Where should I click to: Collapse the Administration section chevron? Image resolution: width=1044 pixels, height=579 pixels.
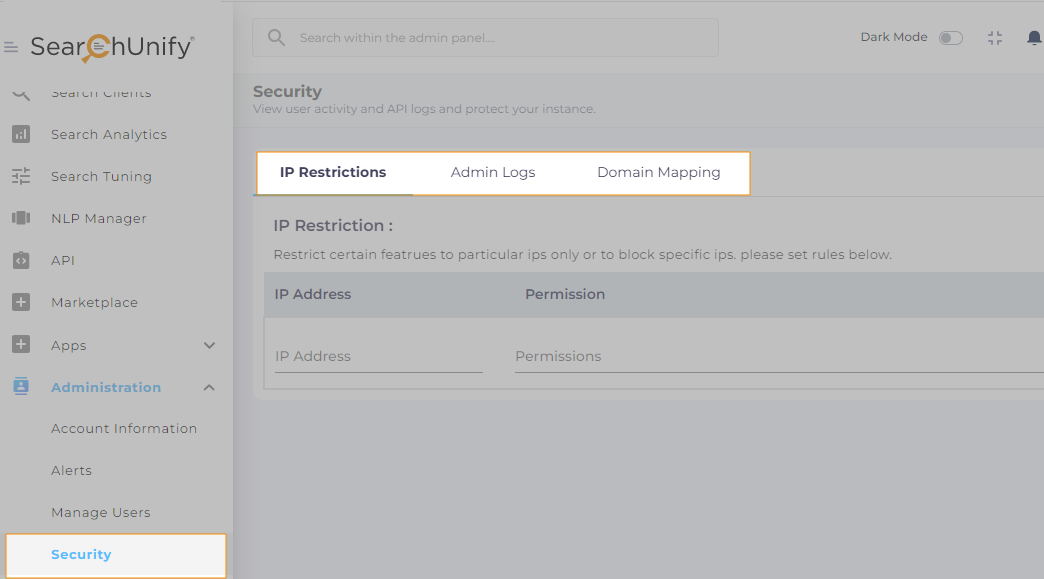coord(209,387)
